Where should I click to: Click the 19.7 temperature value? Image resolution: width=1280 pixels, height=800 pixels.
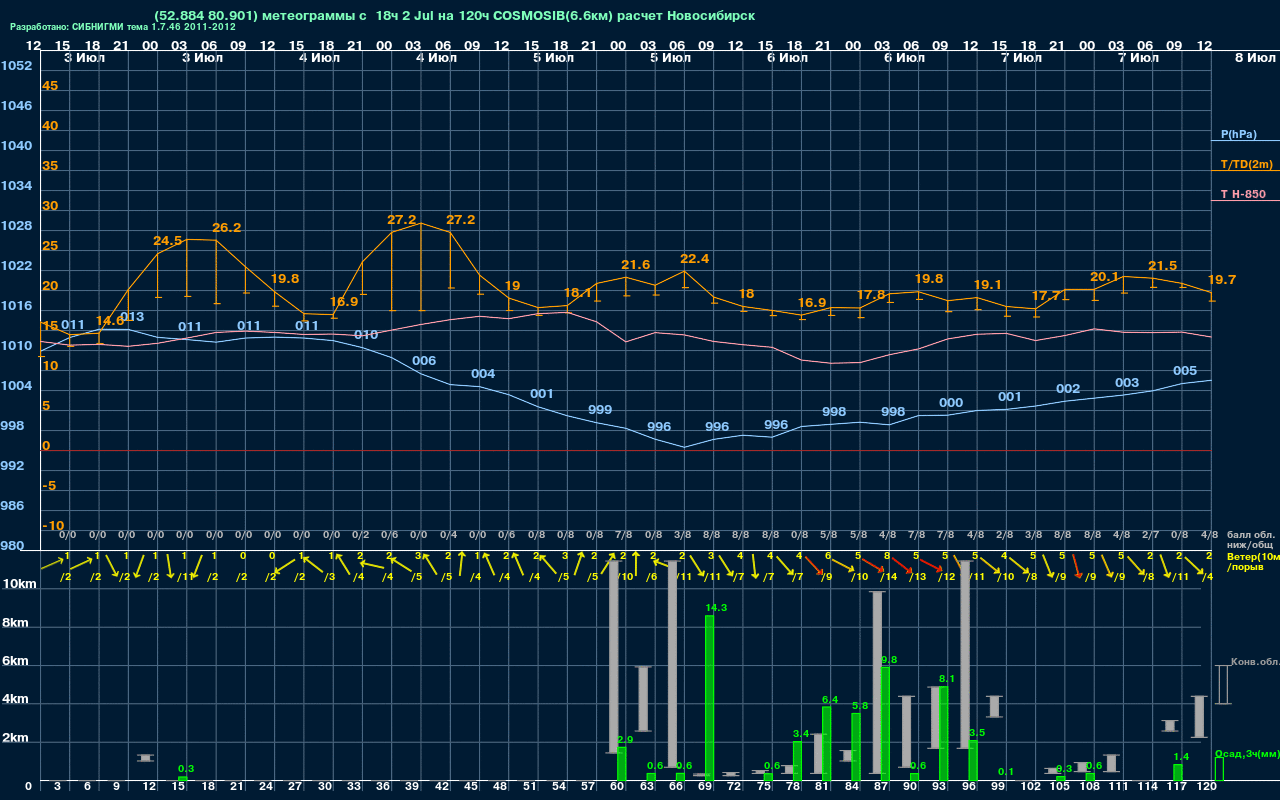click(x=1222, y=280)
